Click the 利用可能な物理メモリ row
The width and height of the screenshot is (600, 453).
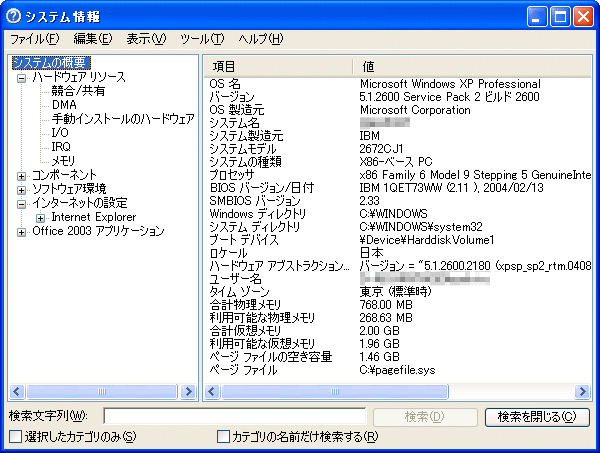click(x=398, y=318)
